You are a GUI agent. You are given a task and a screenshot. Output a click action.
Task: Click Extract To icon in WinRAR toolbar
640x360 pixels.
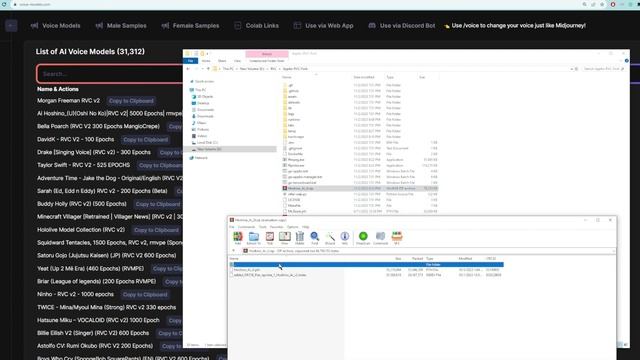pyautogui.click(x=253, y=238)
